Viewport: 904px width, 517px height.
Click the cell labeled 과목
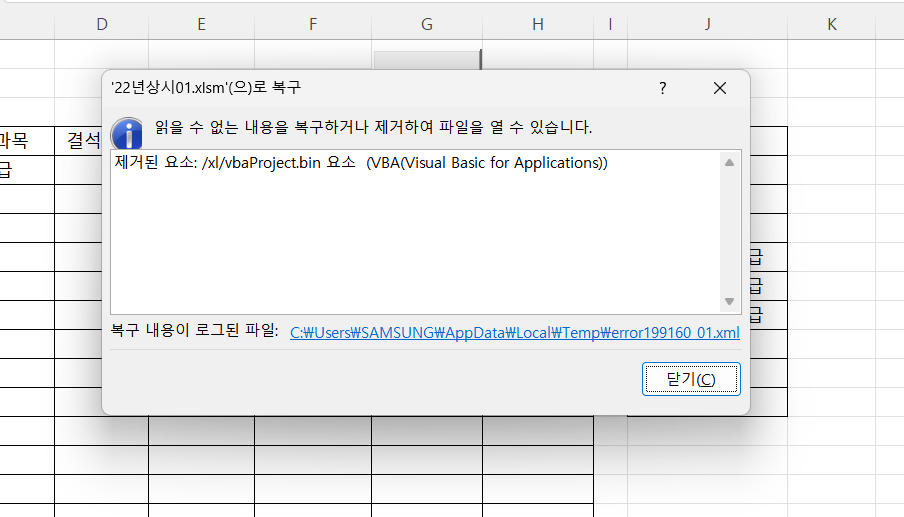(x=20, y=141)
